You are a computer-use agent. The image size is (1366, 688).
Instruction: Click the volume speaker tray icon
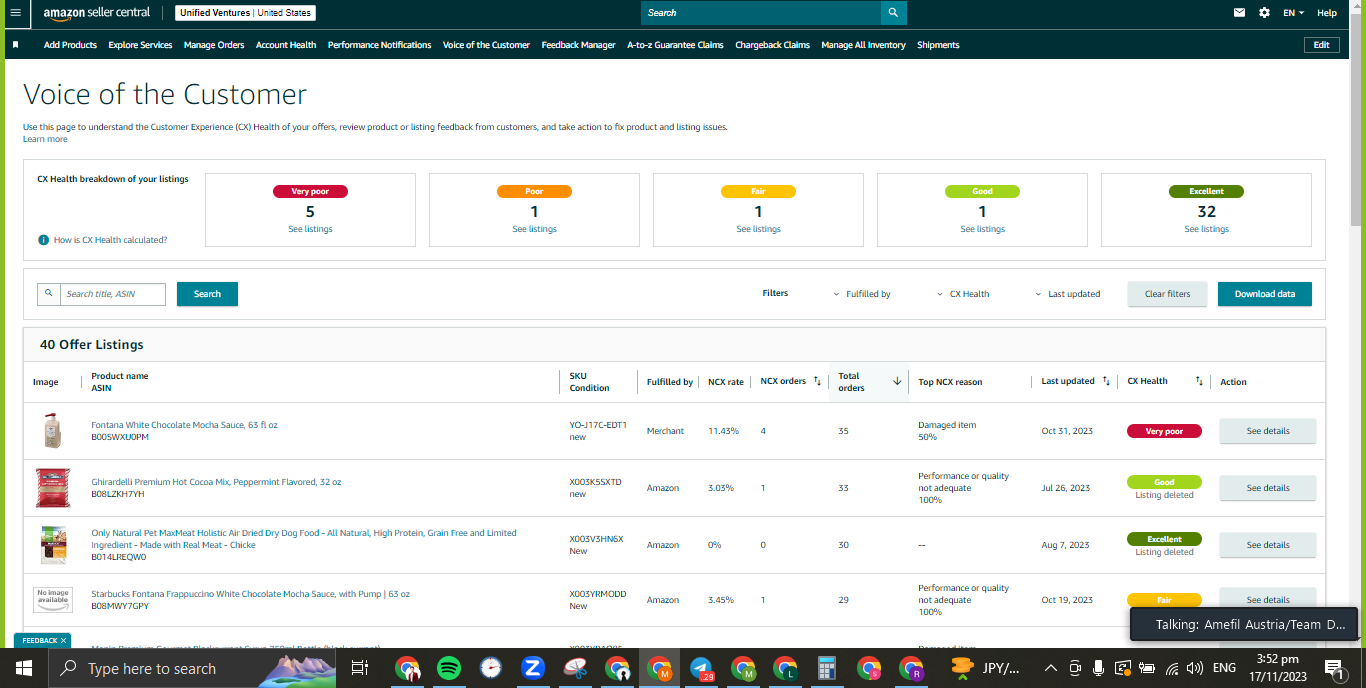(1195, 668)
